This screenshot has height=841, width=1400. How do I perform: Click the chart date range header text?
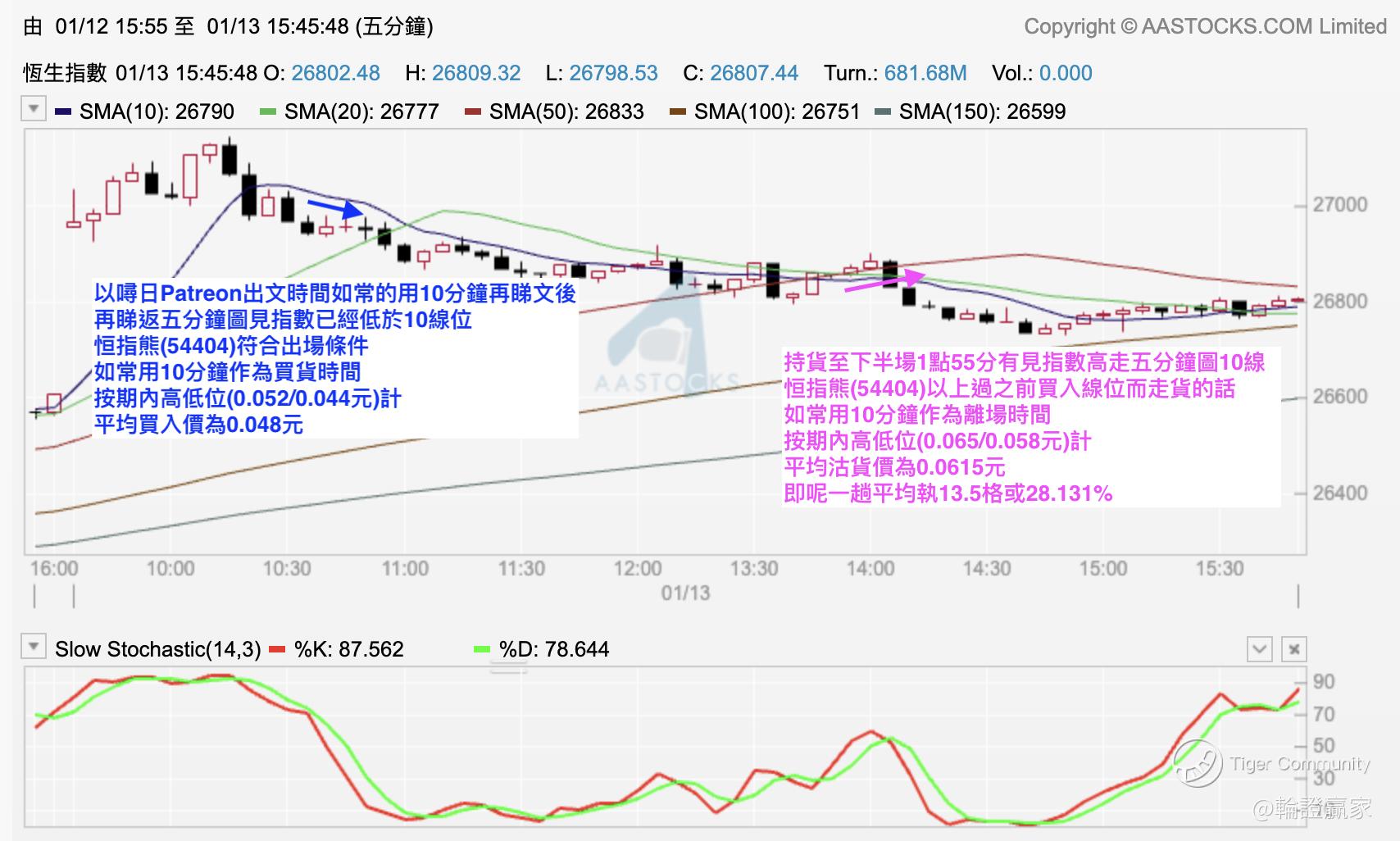pyautogui.click(x=228, y=26)
